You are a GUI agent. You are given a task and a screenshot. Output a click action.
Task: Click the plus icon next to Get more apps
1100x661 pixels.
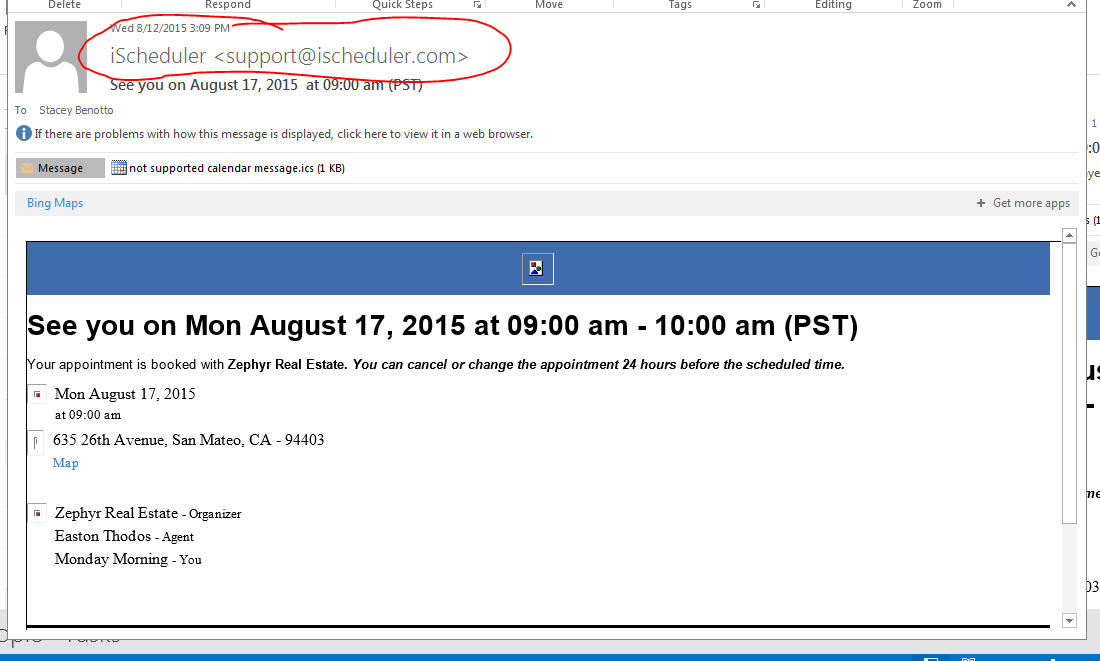tap(981, 203)
